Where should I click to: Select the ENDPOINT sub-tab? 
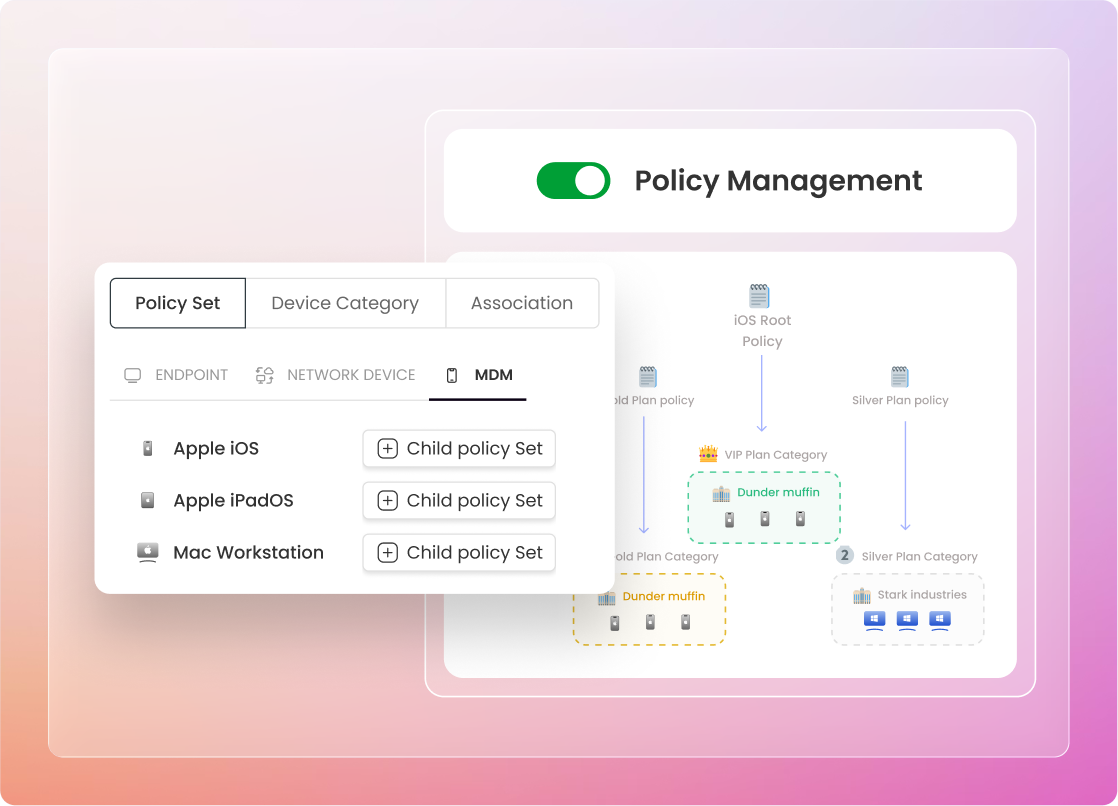(176, 375)
